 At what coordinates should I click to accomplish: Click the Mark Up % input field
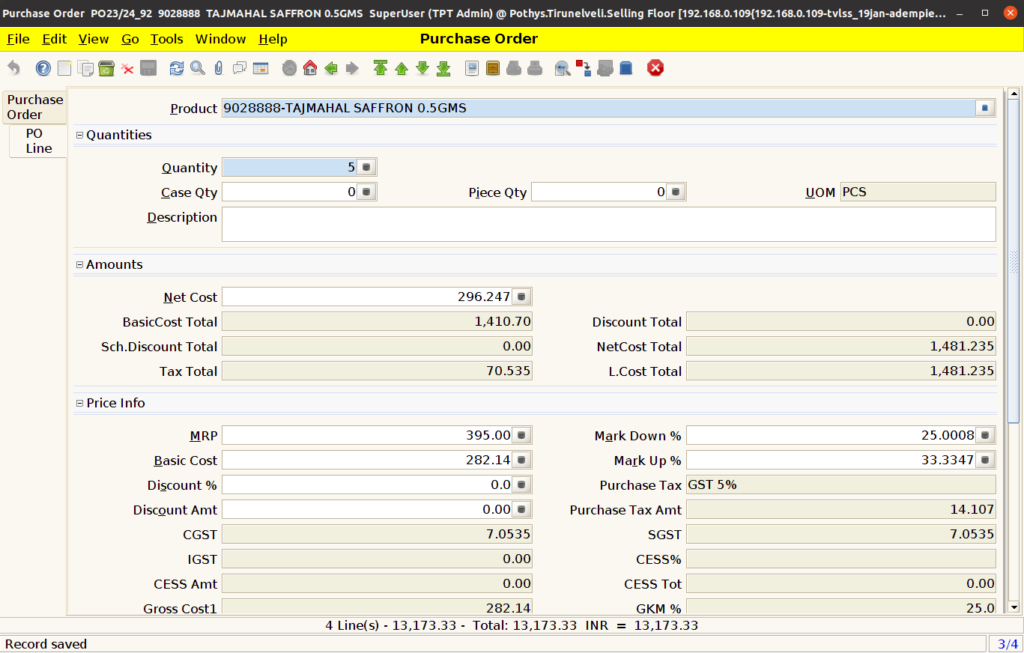(831, 460)
